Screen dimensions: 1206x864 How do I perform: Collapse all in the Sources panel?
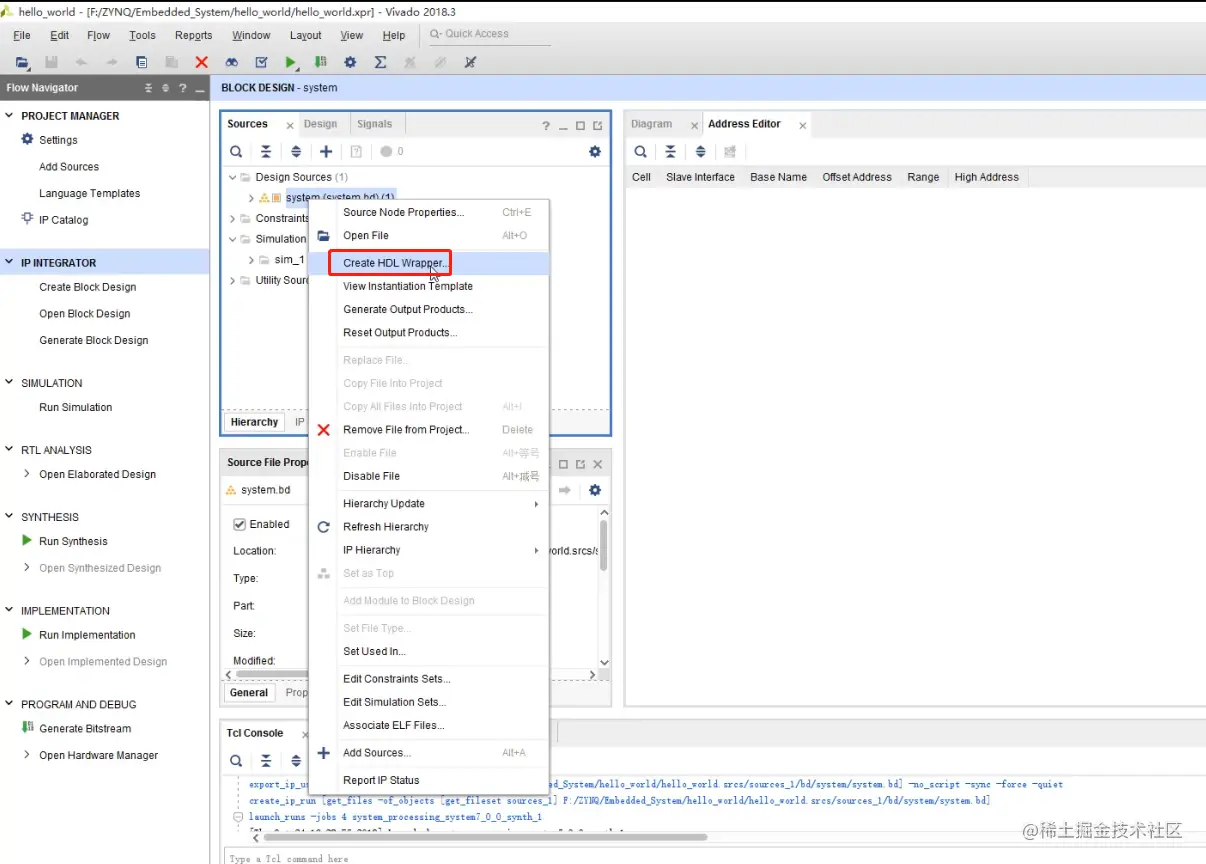point(266,152)
